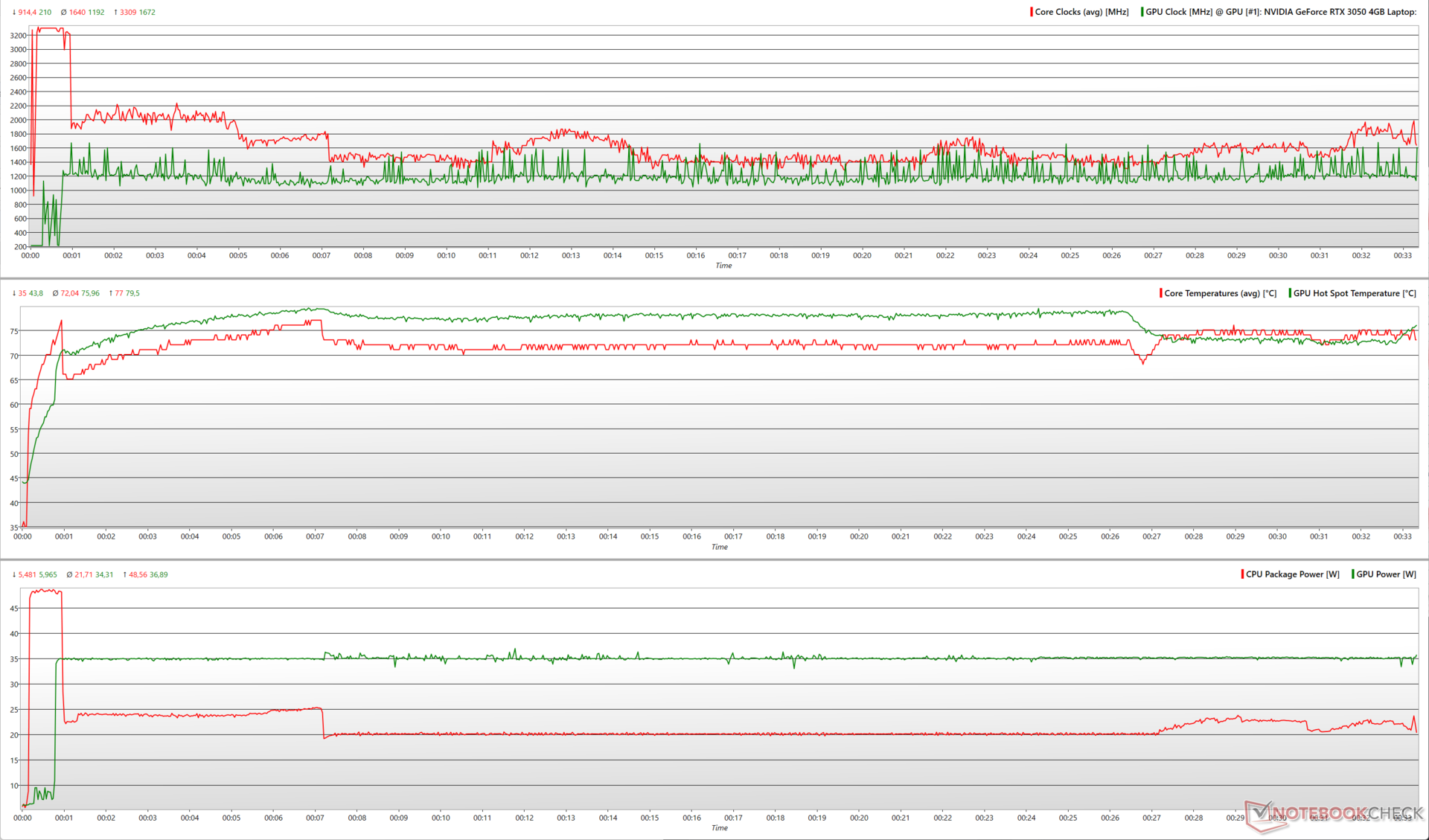Click the 00:07 marker on temperature time axis
The height and width of the screenshot is (840, 1429).
point(315,536)
